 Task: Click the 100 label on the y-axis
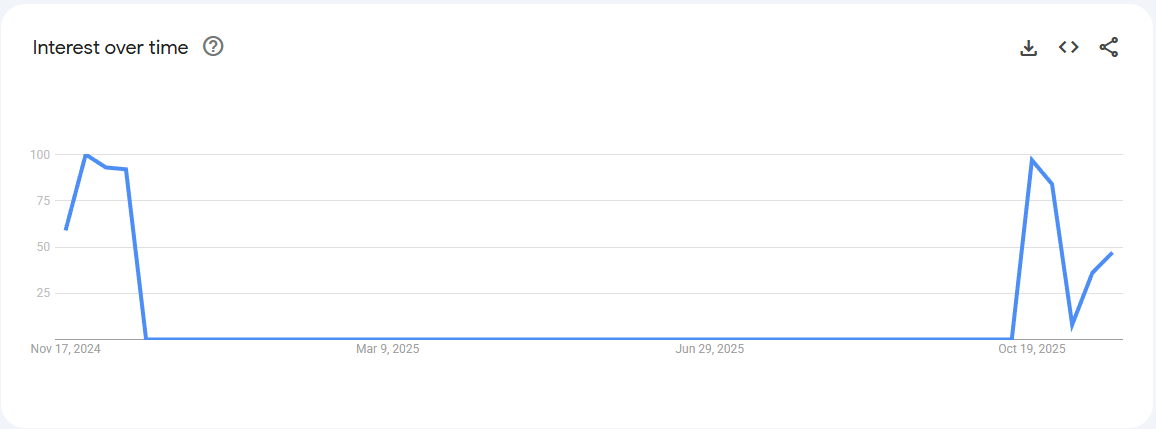pos(40,155)
